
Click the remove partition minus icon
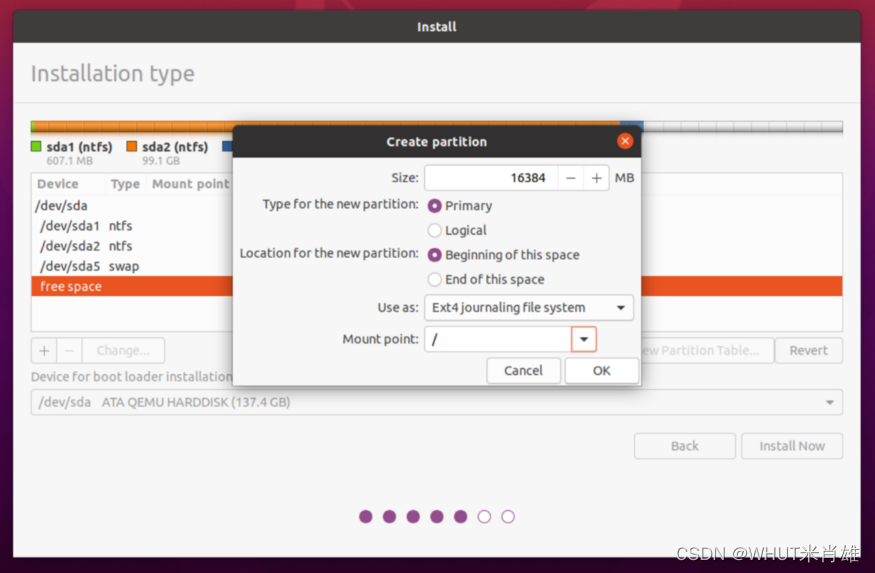coord(69,350)
